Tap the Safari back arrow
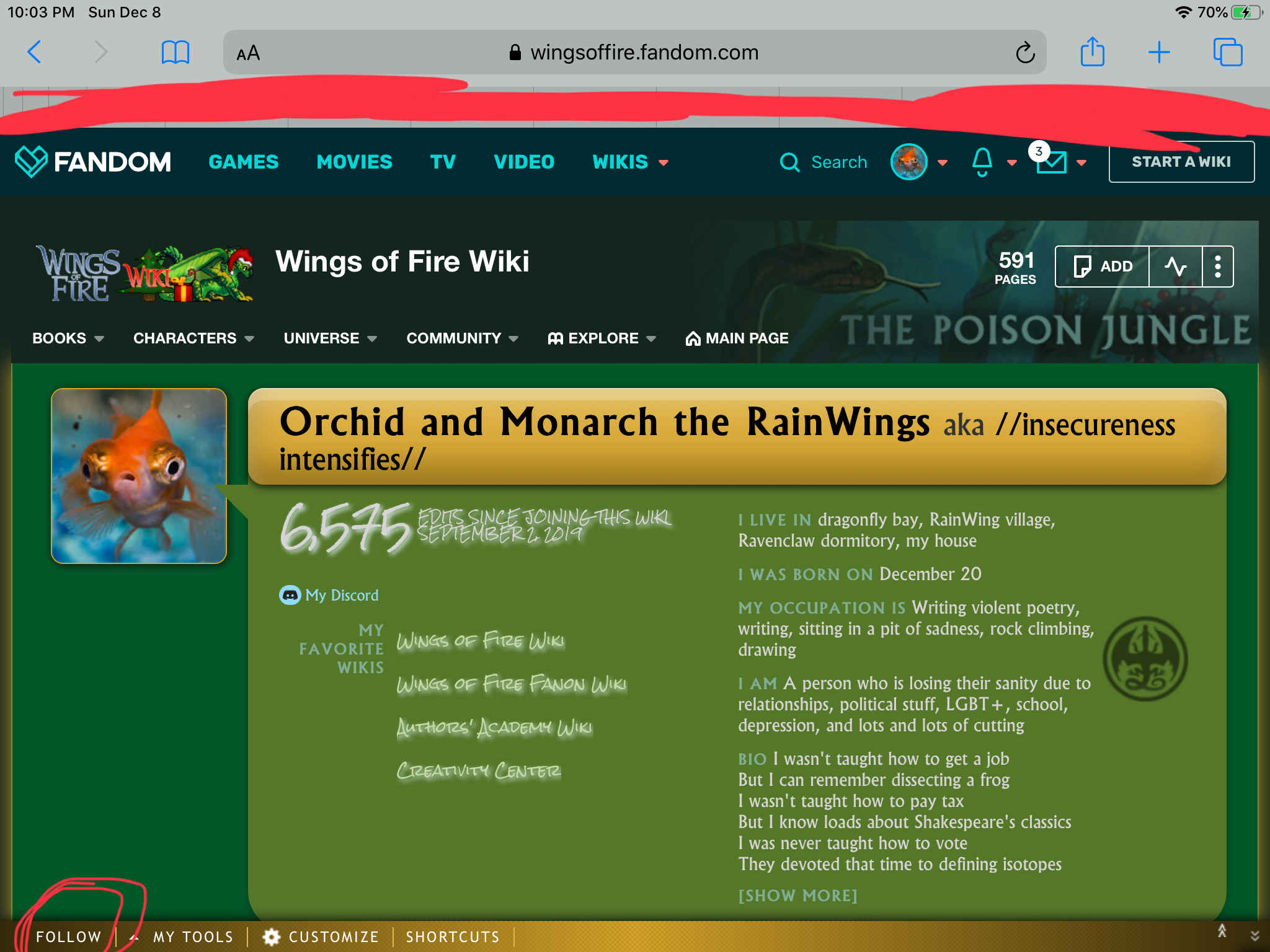Screen dimensions: 1270x952 click(35, 52)
